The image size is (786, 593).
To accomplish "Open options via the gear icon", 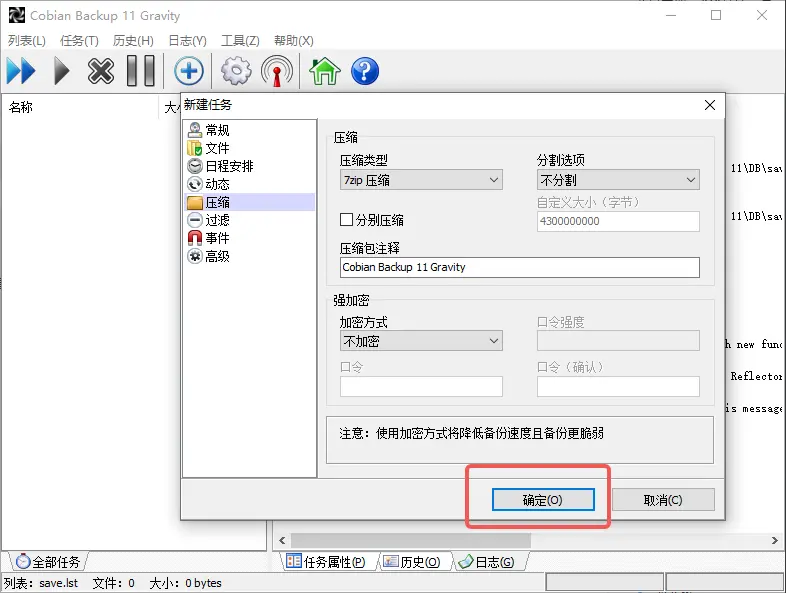I will (236, 71).
